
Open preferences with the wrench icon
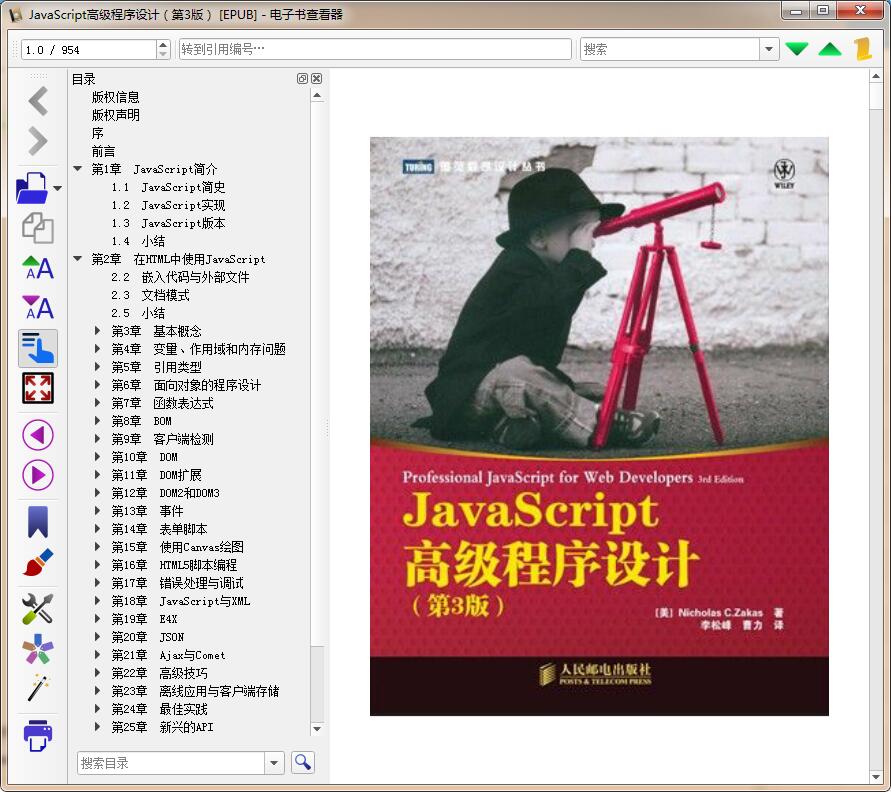click(38, 608)
